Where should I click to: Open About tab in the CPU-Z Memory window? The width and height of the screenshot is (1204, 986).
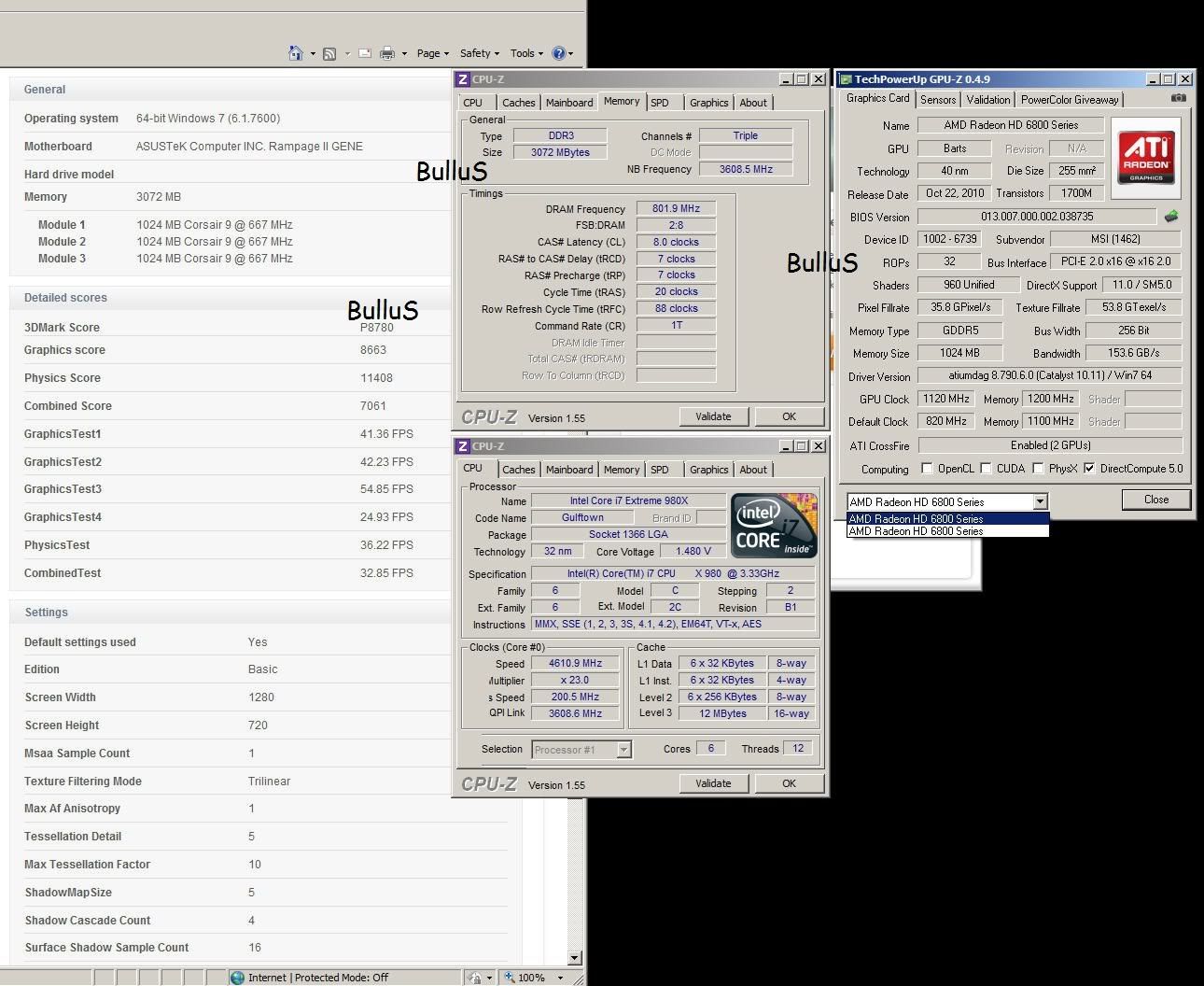tap(753, 103)
